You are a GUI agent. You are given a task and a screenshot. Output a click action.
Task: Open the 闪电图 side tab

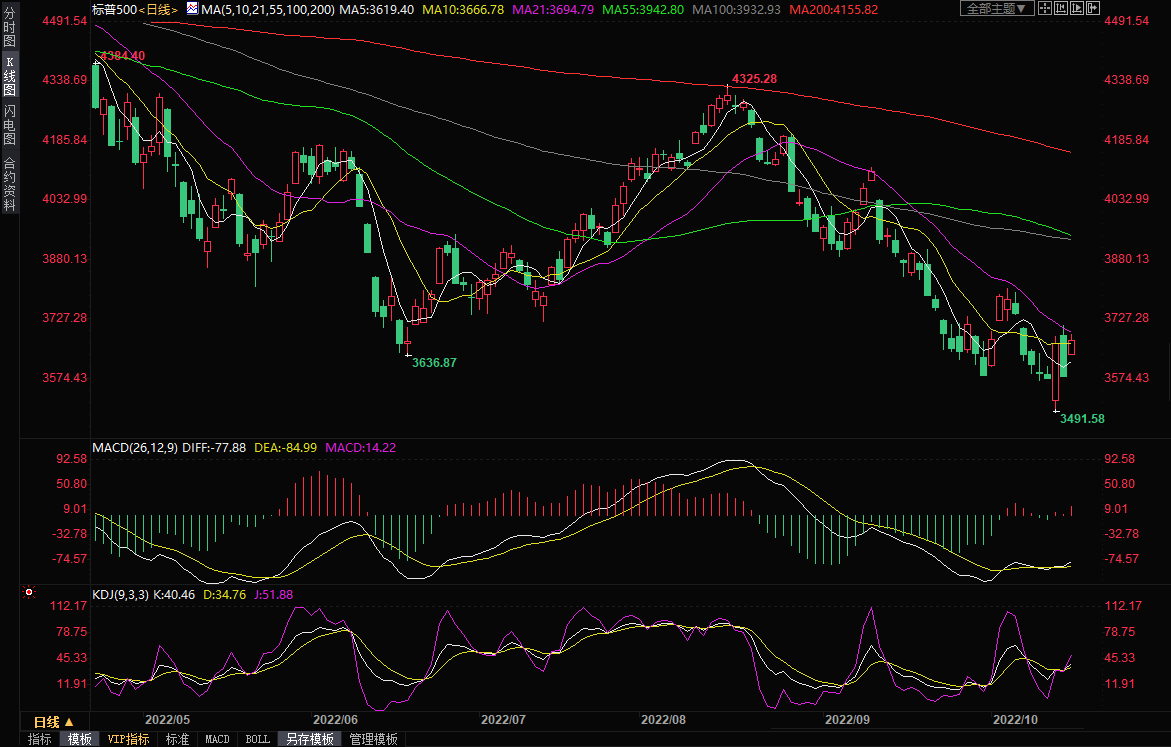click(x=9, y=125)
